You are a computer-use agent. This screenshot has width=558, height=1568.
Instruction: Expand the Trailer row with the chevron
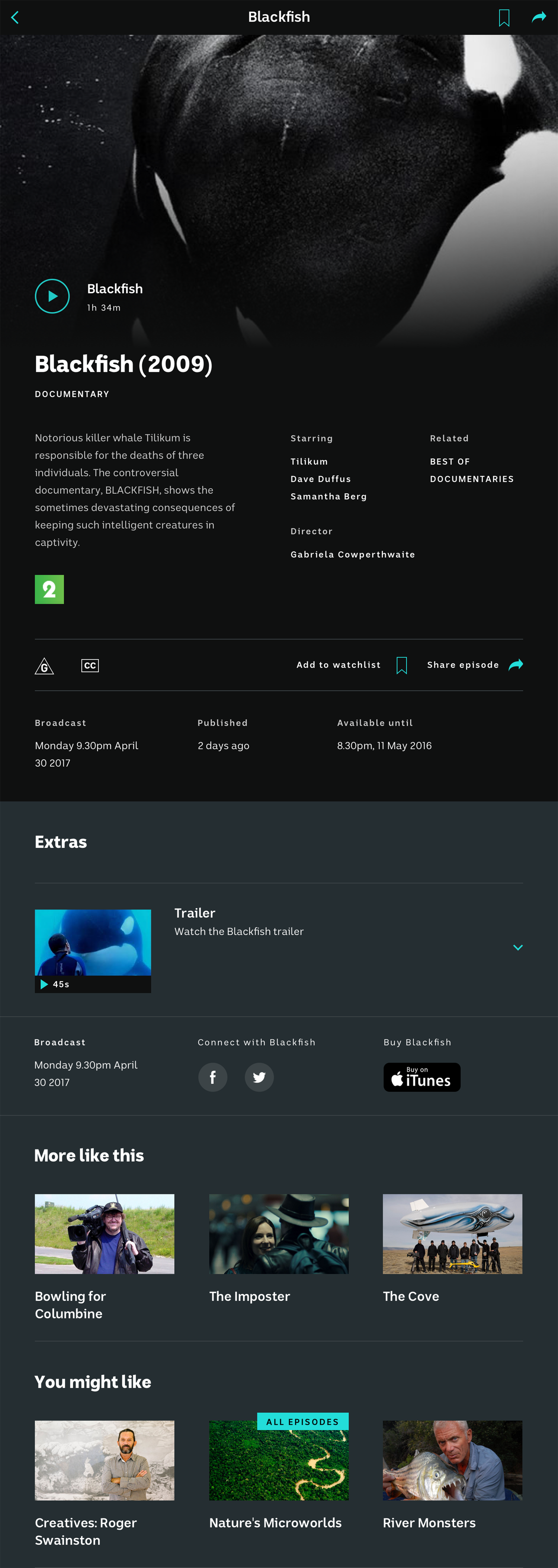[x=518, y=947]
